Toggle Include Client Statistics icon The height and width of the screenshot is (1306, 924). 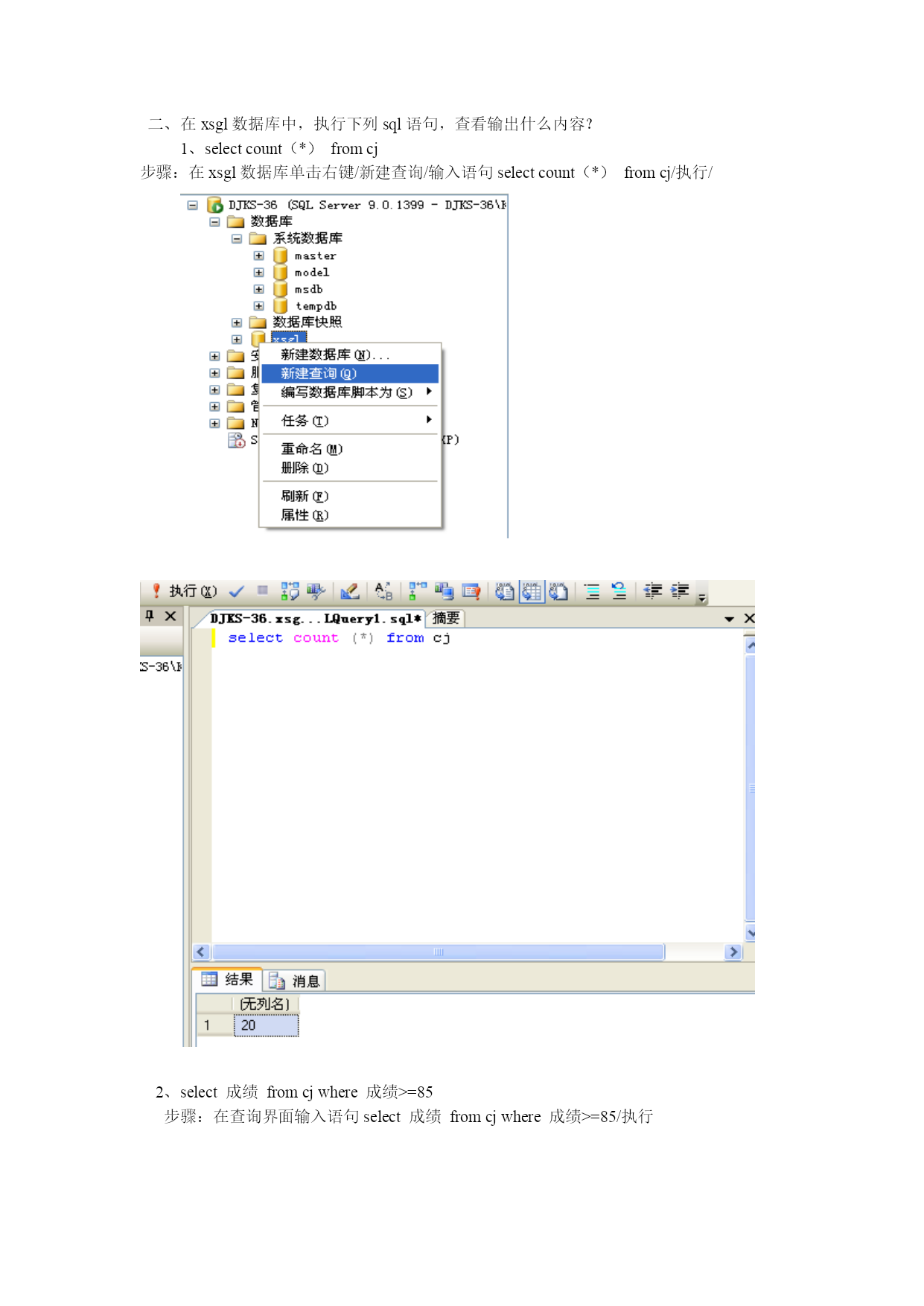(x=445, y=591)
